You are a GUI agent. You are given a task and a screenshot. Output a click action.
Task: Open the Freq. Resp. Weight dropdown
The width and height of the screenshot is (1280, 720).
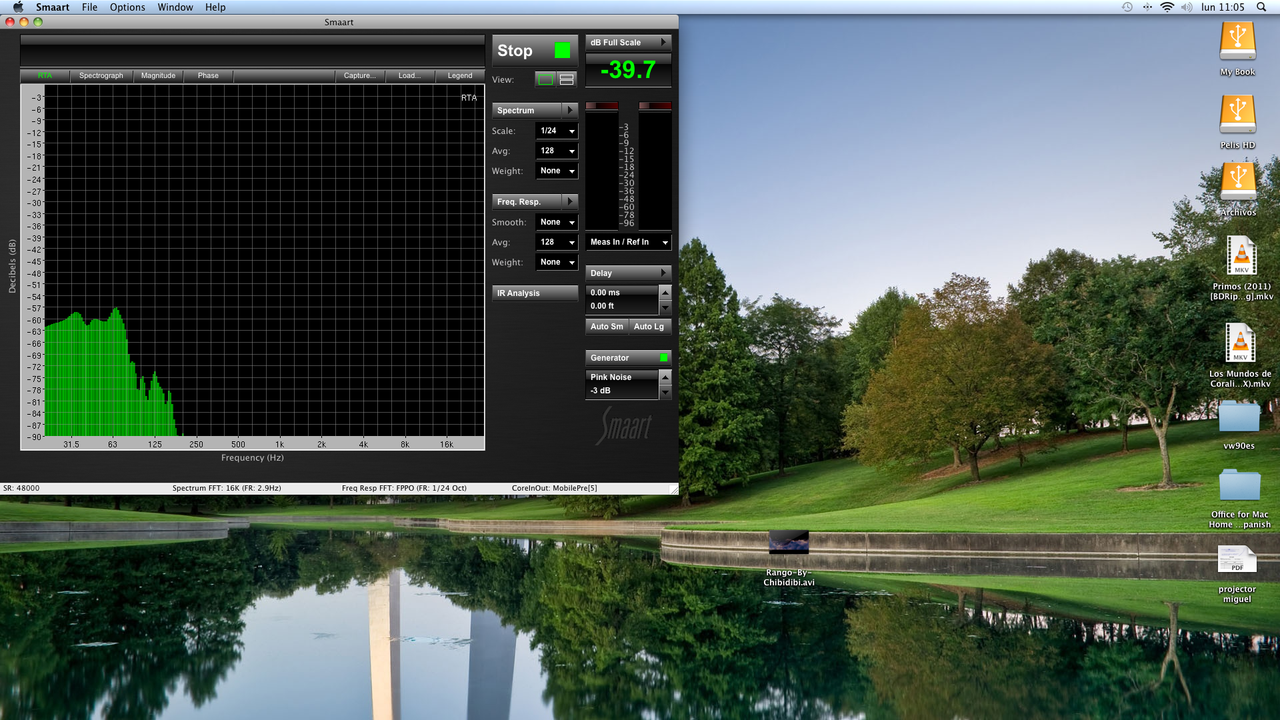557,262
